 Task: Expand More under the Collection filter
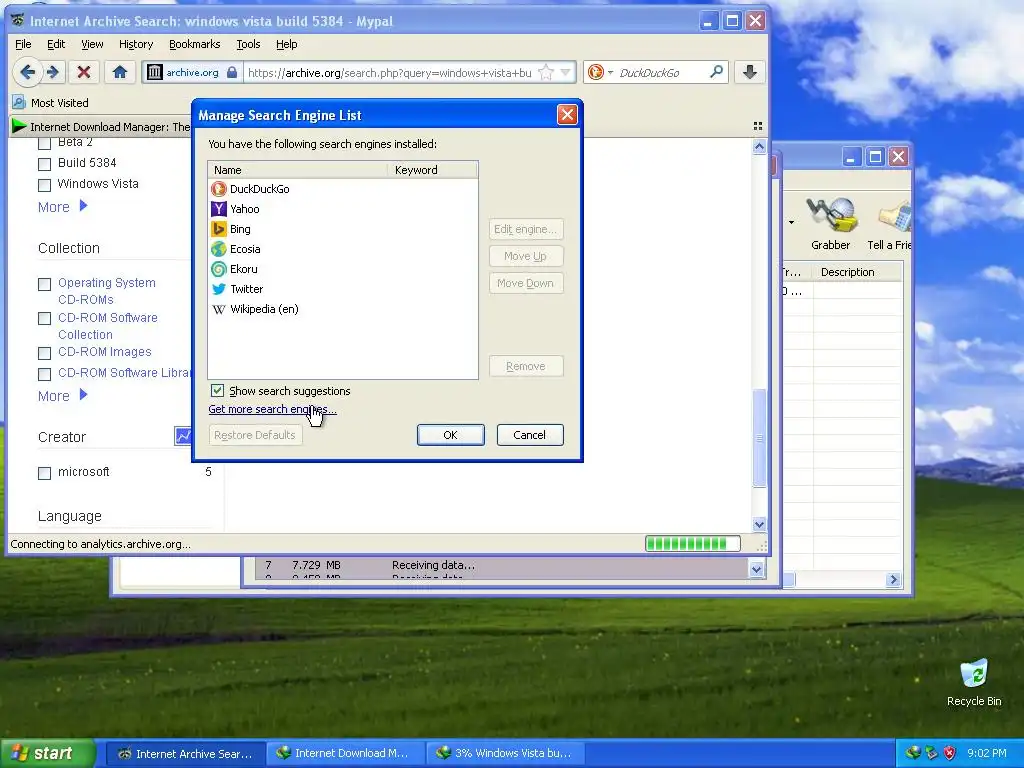(63, 396)
